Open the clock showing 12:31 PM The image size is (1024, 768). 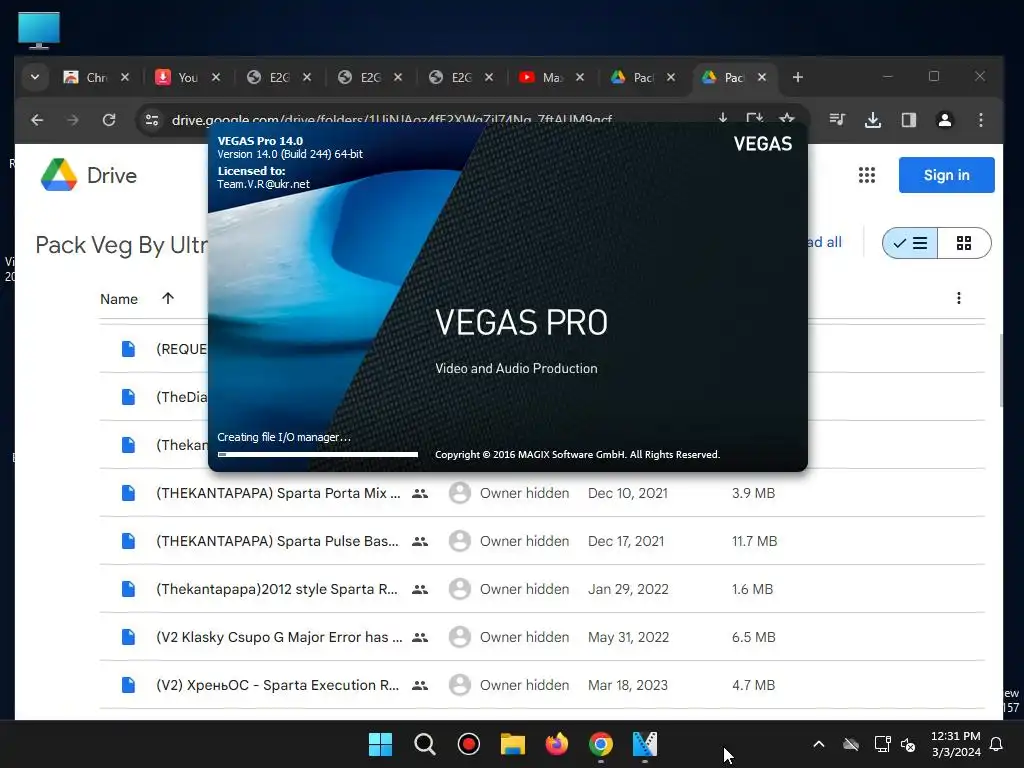click(955, 744)
